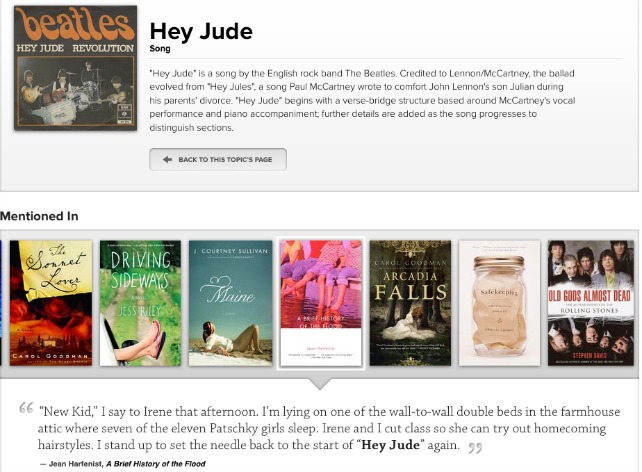Screen dimensions: 642x472
Task: Select The Sonnet Lover book cover
Action: [x=51, y=303]
